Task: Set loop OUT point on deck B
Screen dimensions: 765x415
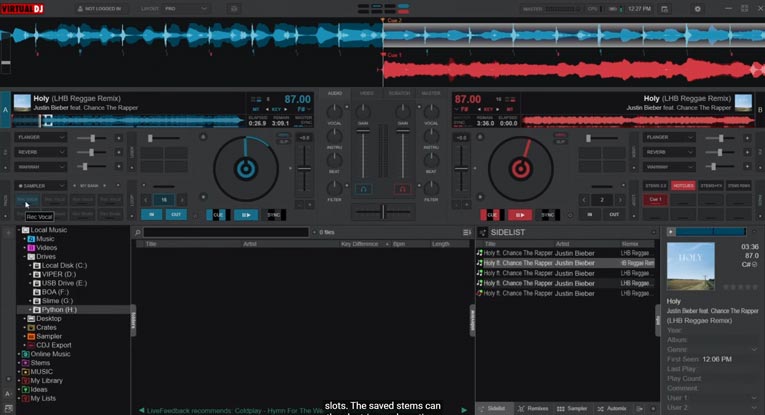Action: (614, 215)
